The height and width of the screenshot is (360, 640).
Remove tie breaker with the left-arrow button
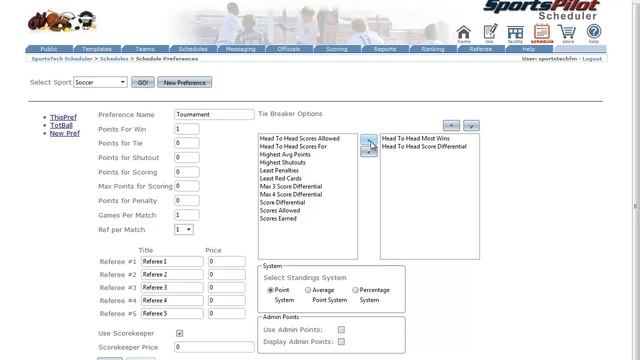tap(369, 152)
